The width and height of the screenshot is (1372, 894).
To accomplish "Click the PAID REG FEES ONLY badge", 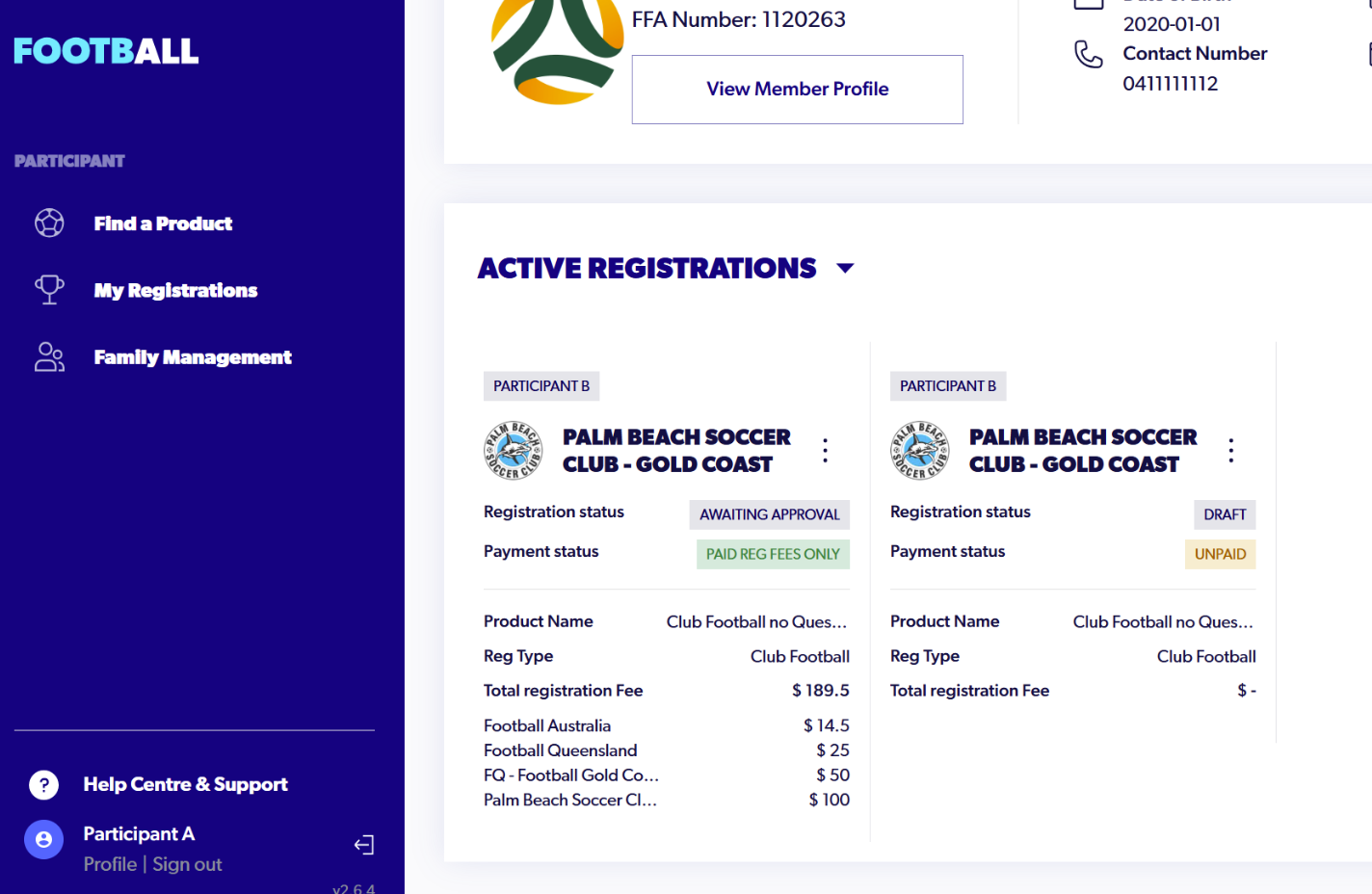I will [773, 554].
